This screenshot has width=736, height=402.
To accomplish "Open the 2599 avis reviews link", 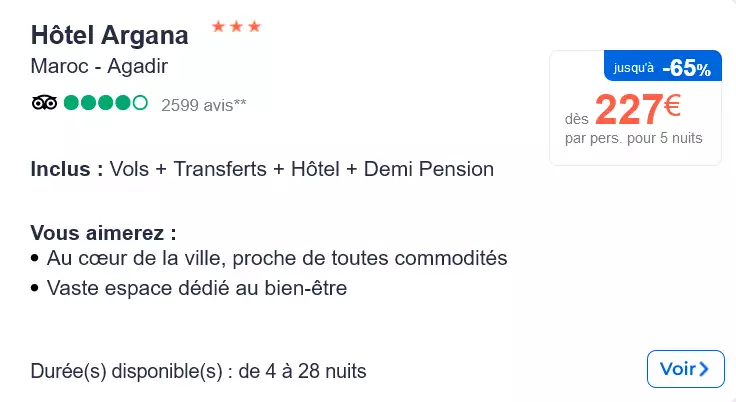I will (203, 105).
